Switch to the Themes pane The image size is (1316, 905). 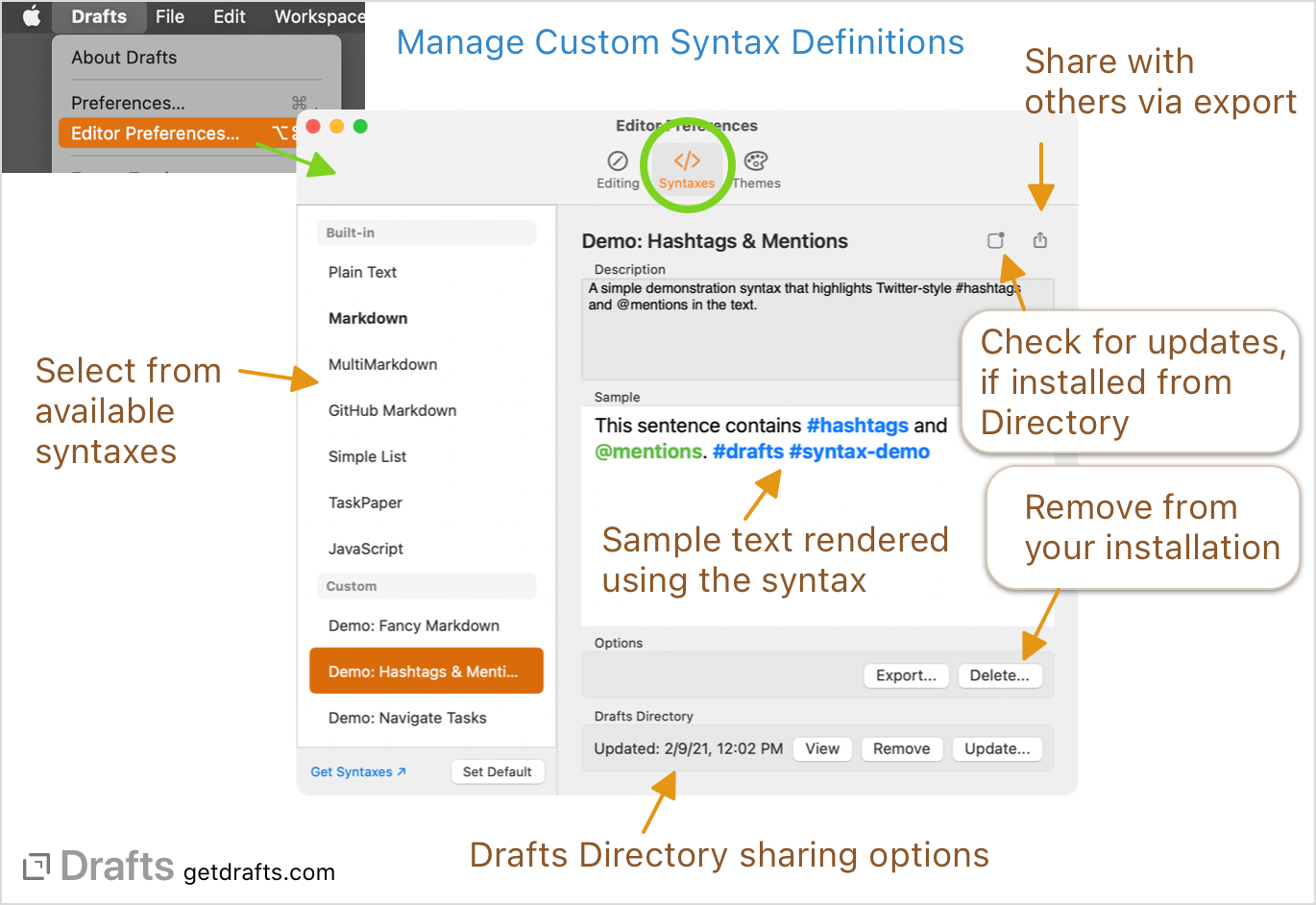click(755, 163)
